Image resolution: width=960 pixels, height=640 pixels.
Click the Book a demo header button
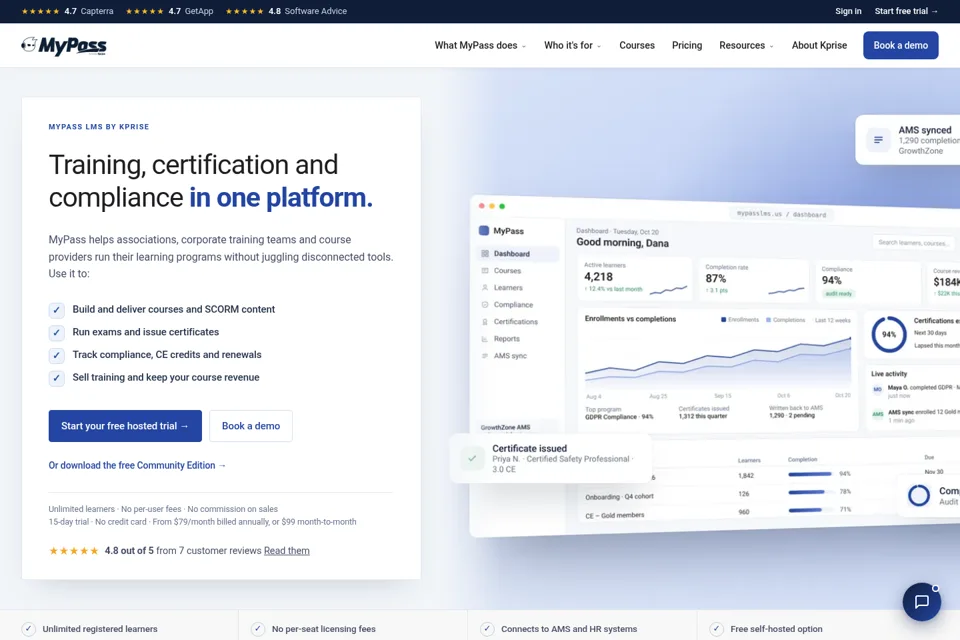point(901,45)
